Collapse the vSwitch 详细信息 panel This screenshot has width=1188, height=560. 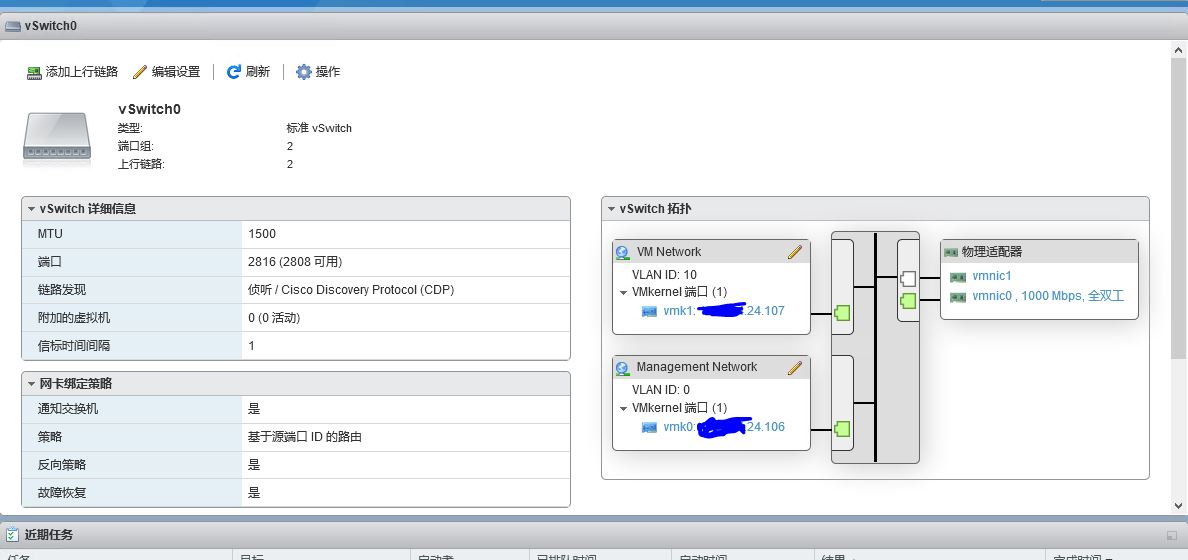point(32,209)
